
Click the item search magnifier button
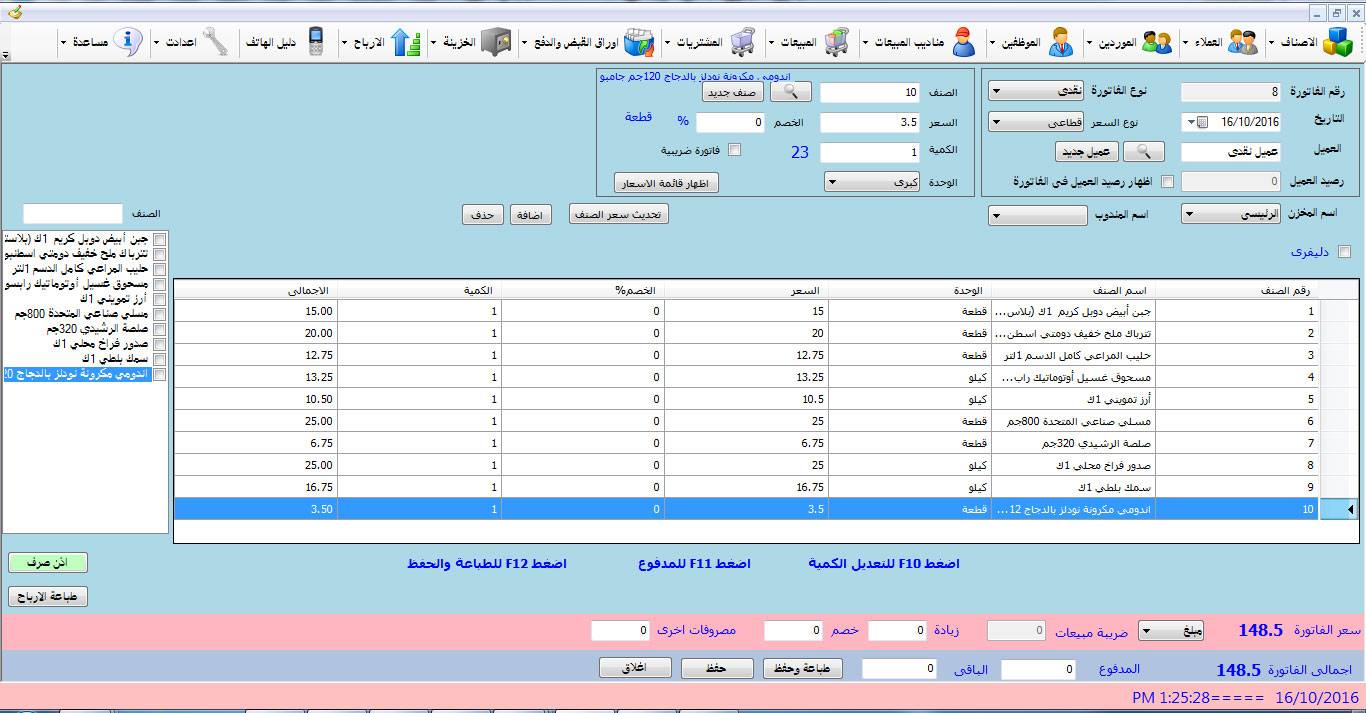click(790, 92)
